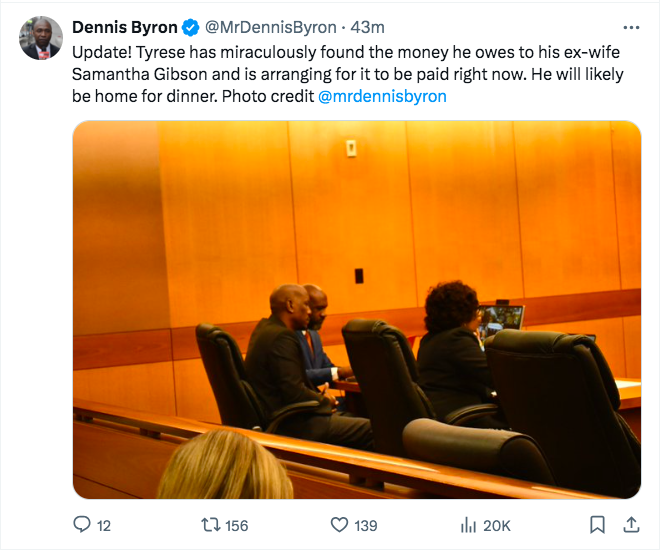Click the 20K views count

pos(496,525)
